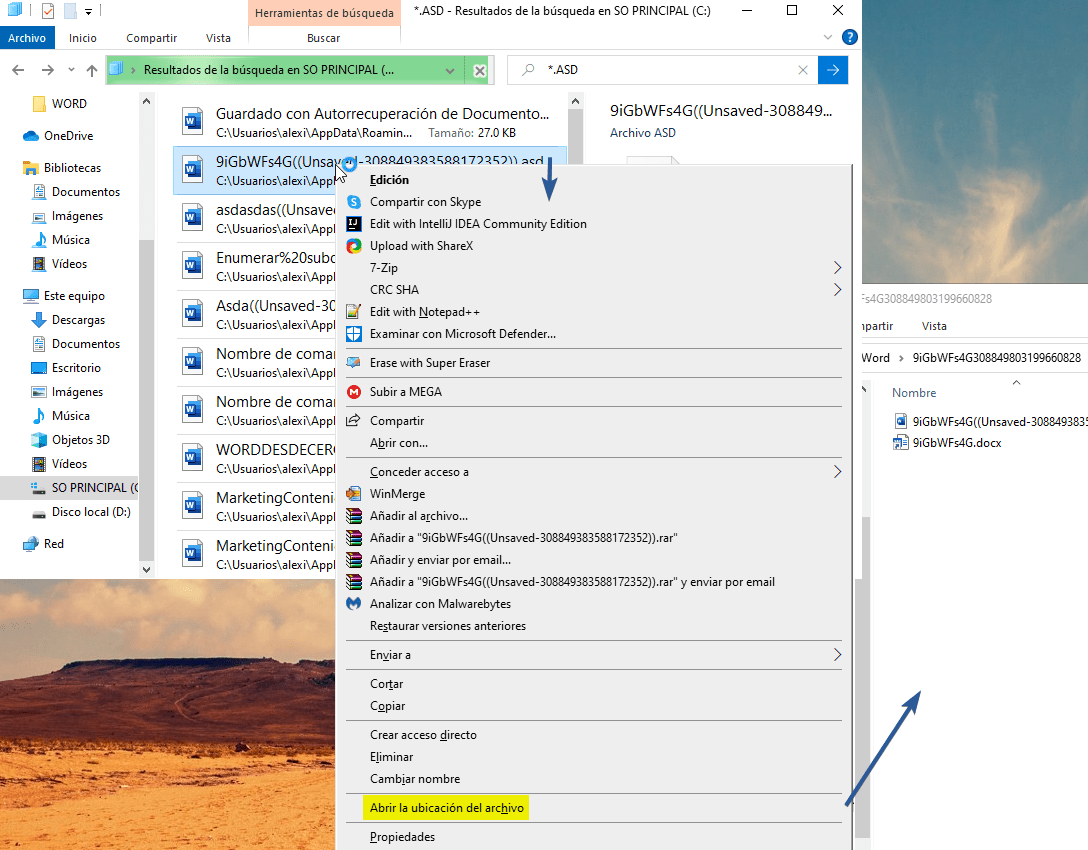Click the WinRAR icon beside Añadir al archivo
The image size is (1088, 850).
[x=354, y=516]
